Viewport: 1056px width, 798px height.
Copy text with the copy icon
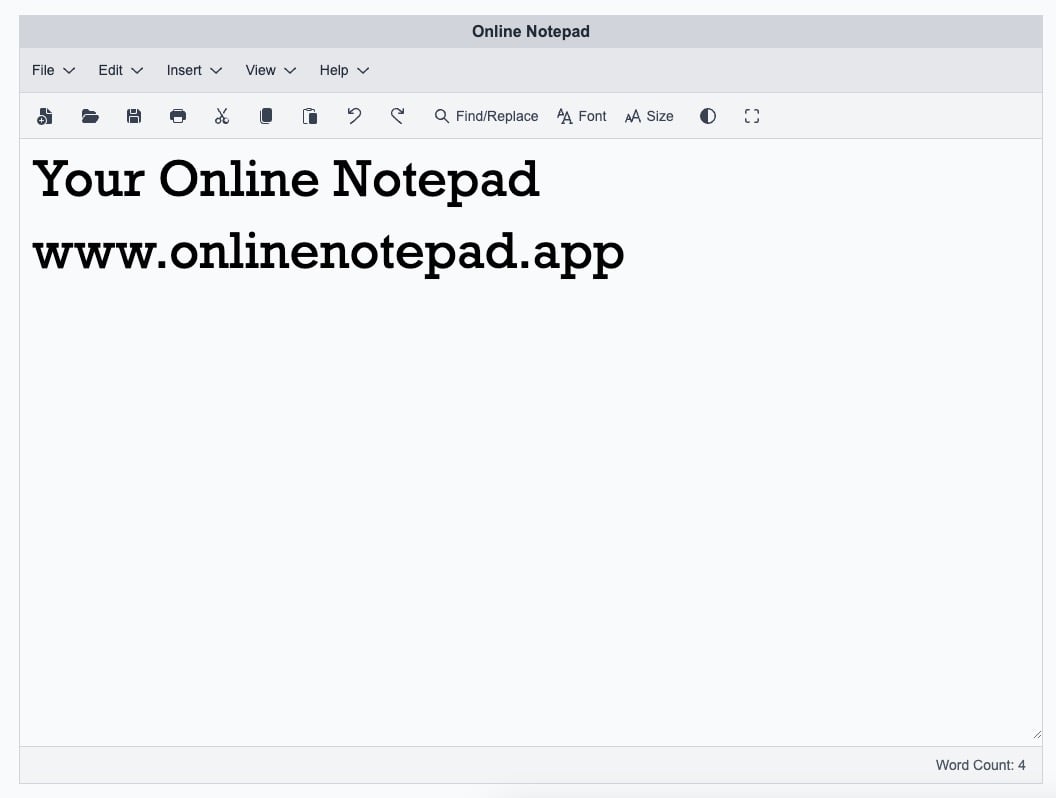266,116
